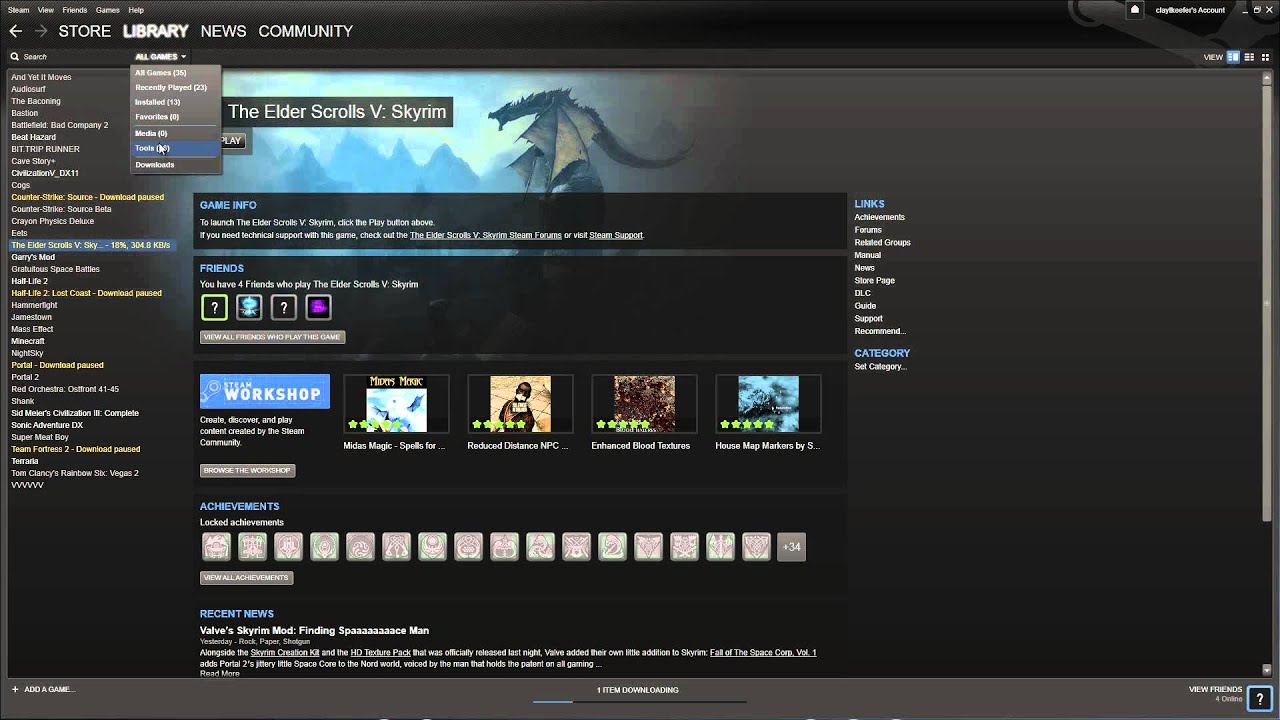The image size is (1280, 720).
Task: Collapse the All Games filter dropdown
Action: [160, 57]
